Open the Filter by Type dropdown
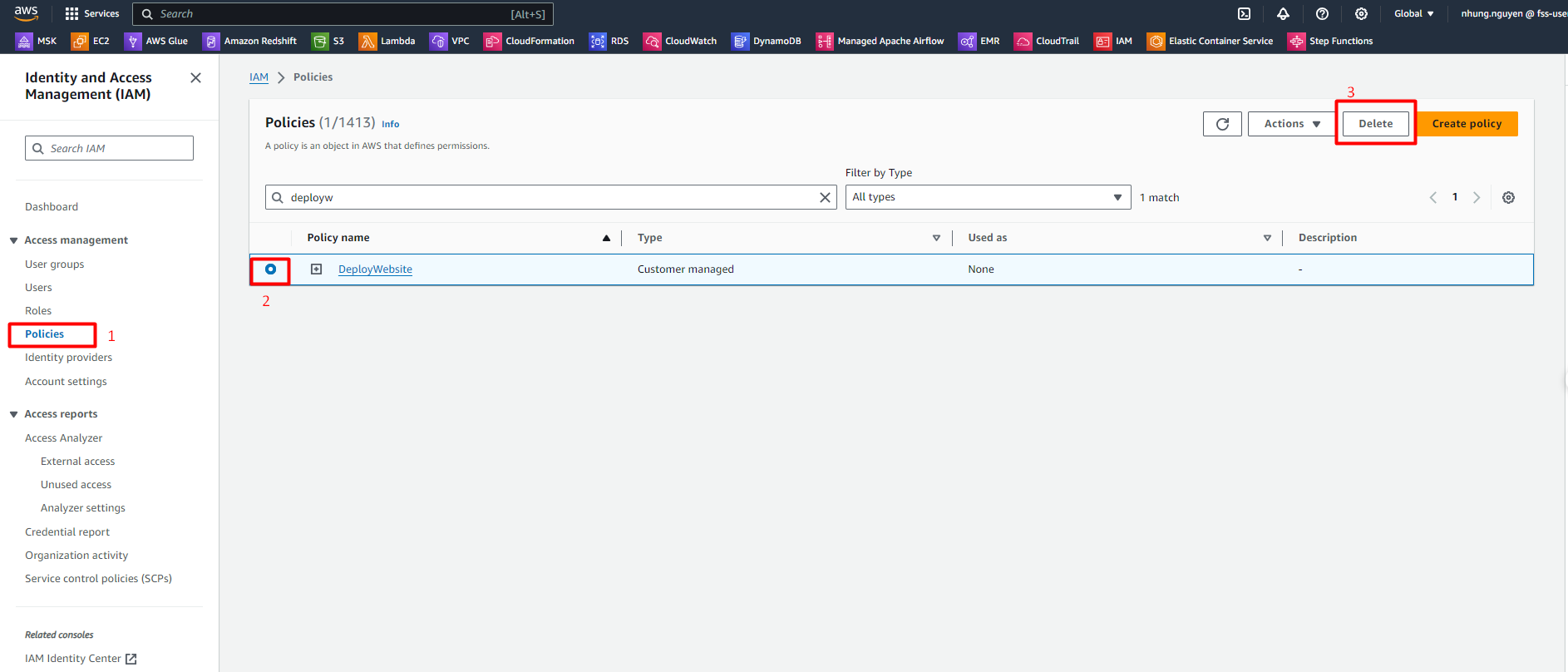Image resolution: width=1568 pixels, height=672 pixels. coord(988,197)
